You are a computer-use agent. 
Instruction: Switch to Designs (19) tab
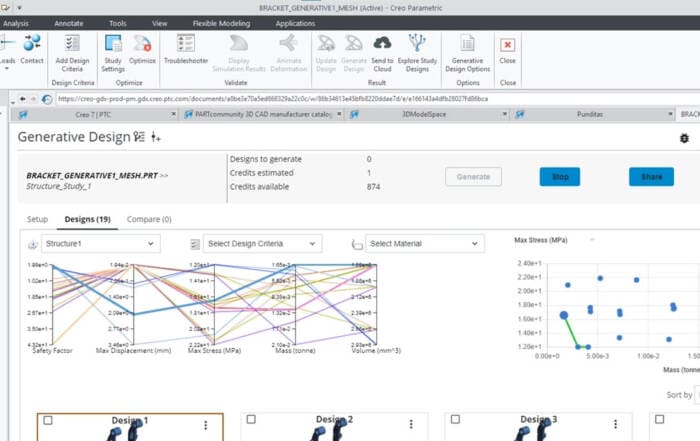tap(88, 220)
